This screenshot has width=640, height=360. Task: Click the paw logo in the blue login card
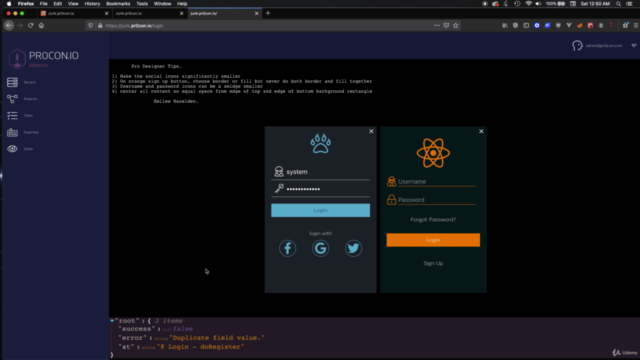pos(320,144)
